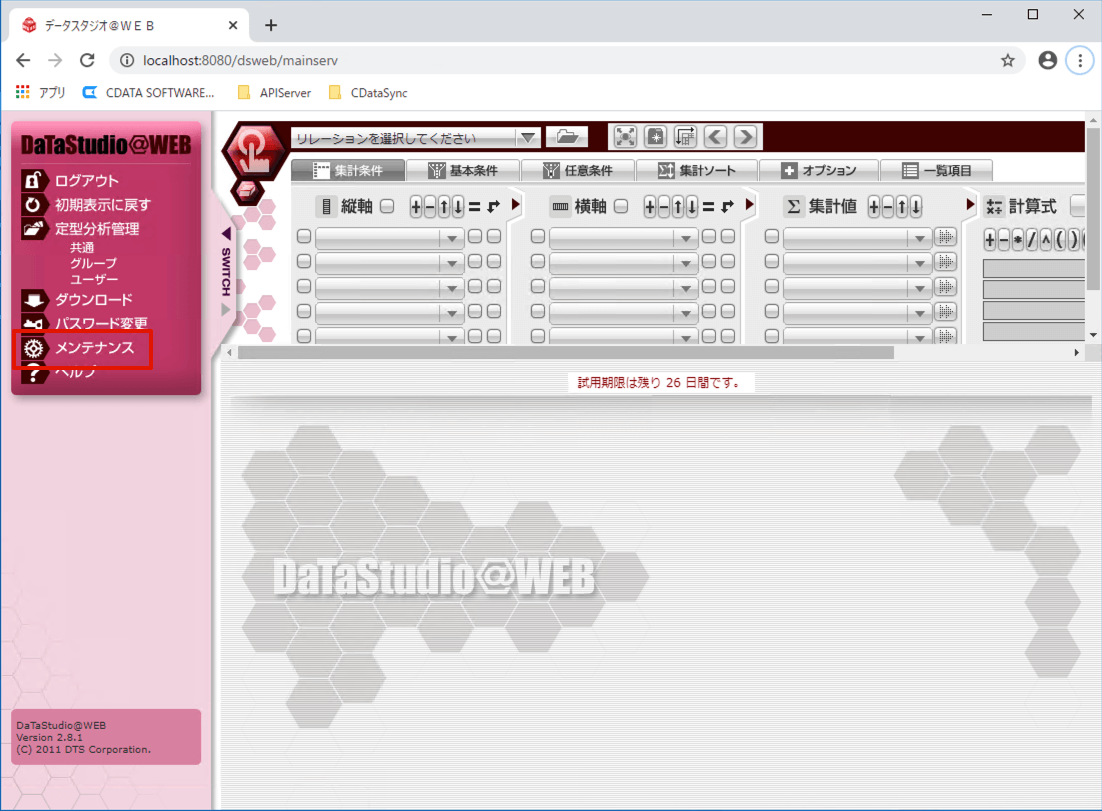
Task: Click the next arrow toolbar icon
Action: 746,136
